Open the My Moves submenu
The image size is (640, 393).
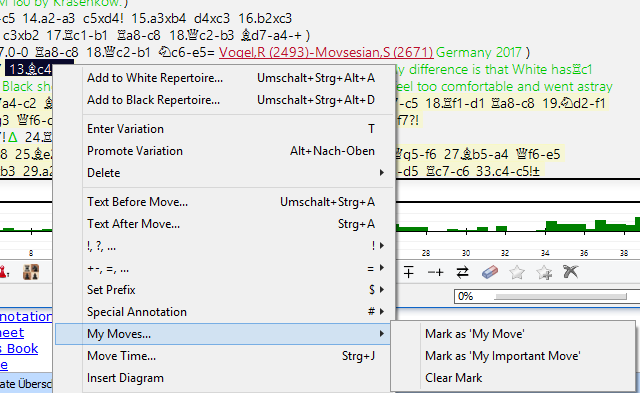(223, 334)
